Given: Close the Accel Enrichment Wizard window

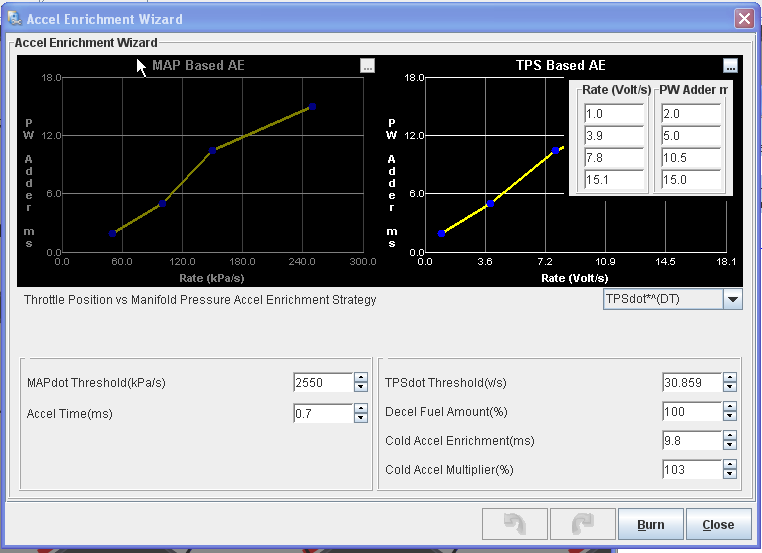Looking at the screenshot, I should pos(743,18).
